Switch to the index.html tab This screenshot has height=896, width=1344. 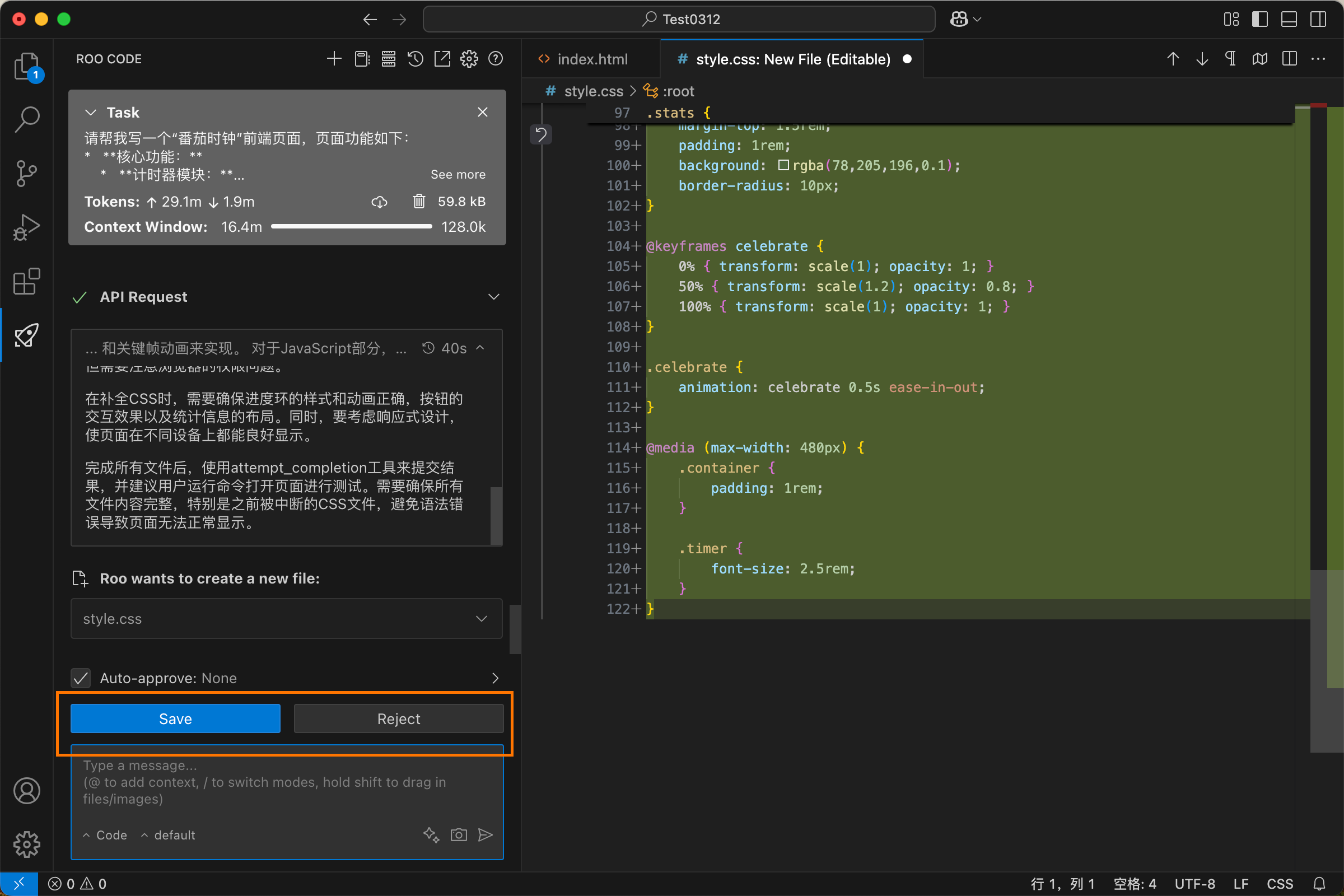(x=591, y=59)
